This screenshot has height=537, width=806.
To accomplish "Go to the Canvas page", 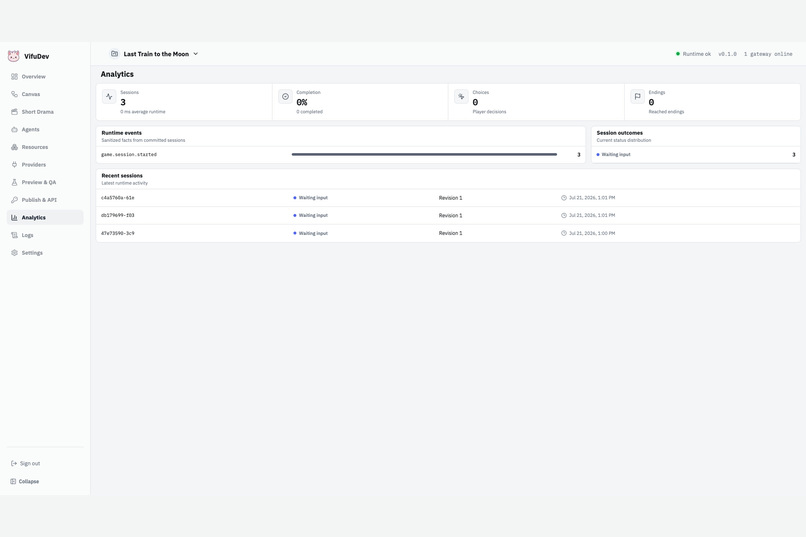I will pos(31,94).
